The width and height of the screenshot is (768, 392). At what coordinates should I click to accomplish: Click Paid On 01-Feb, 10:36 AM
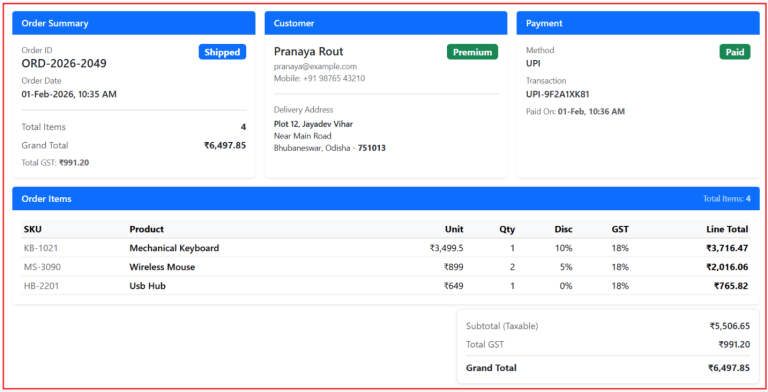coord(576,112)
